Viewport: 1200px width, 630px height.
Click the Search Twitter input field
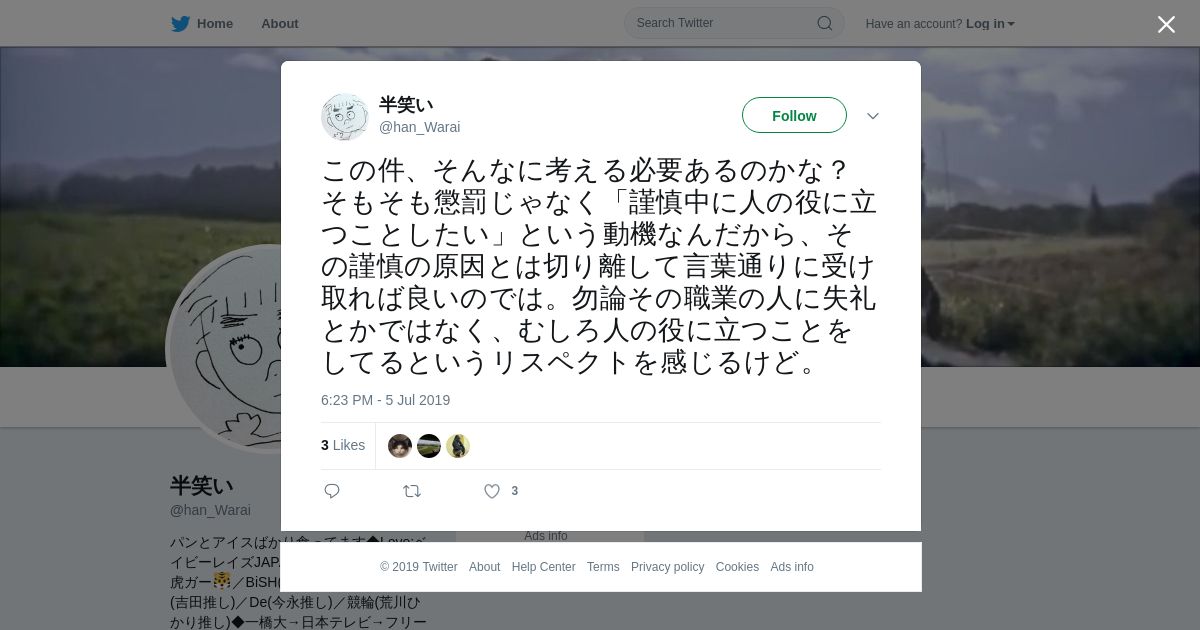click(724, 23)
